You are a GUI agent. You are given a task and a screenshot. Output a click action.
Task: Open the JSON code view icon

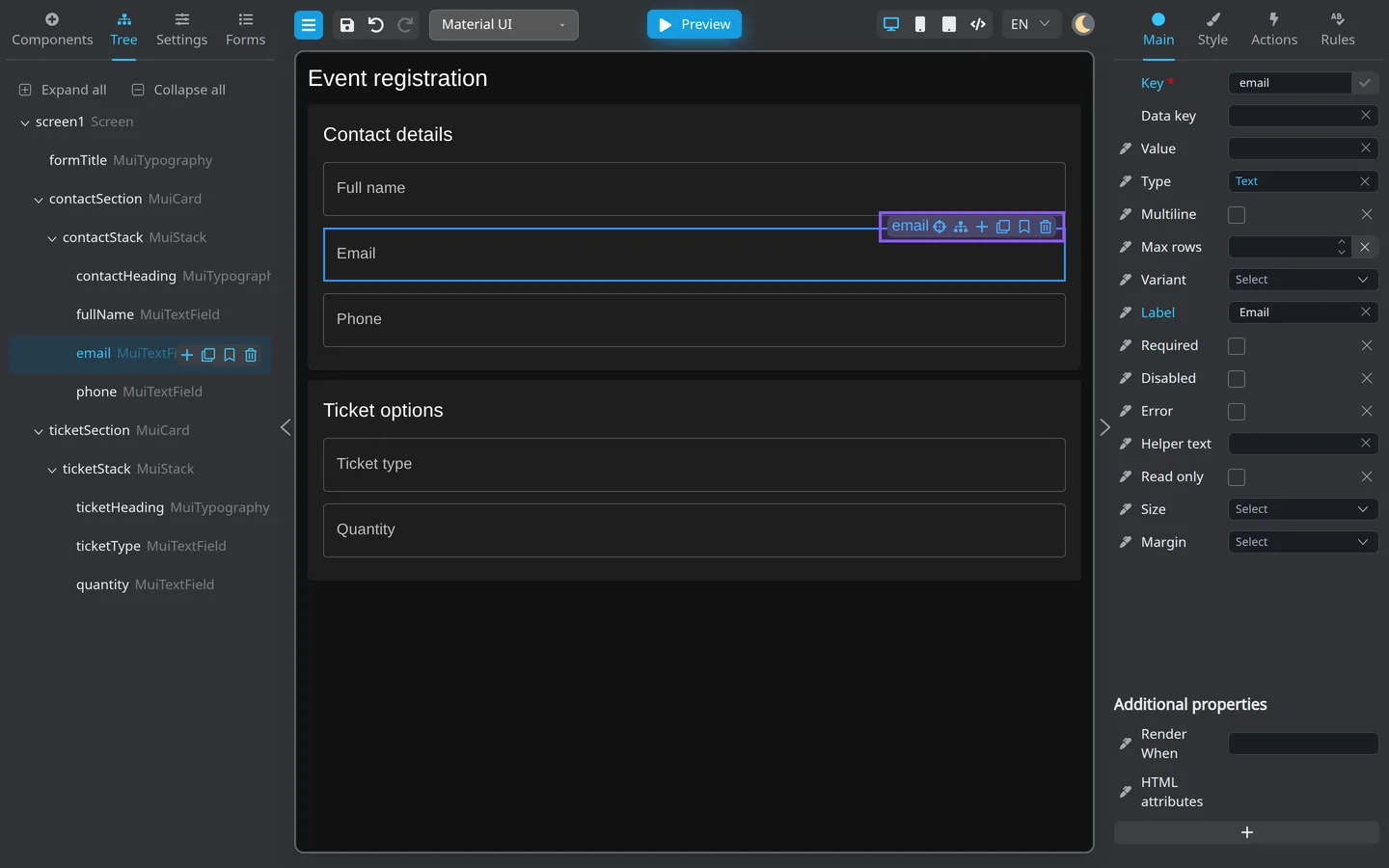pyautogui.click(x=978, y=24)
